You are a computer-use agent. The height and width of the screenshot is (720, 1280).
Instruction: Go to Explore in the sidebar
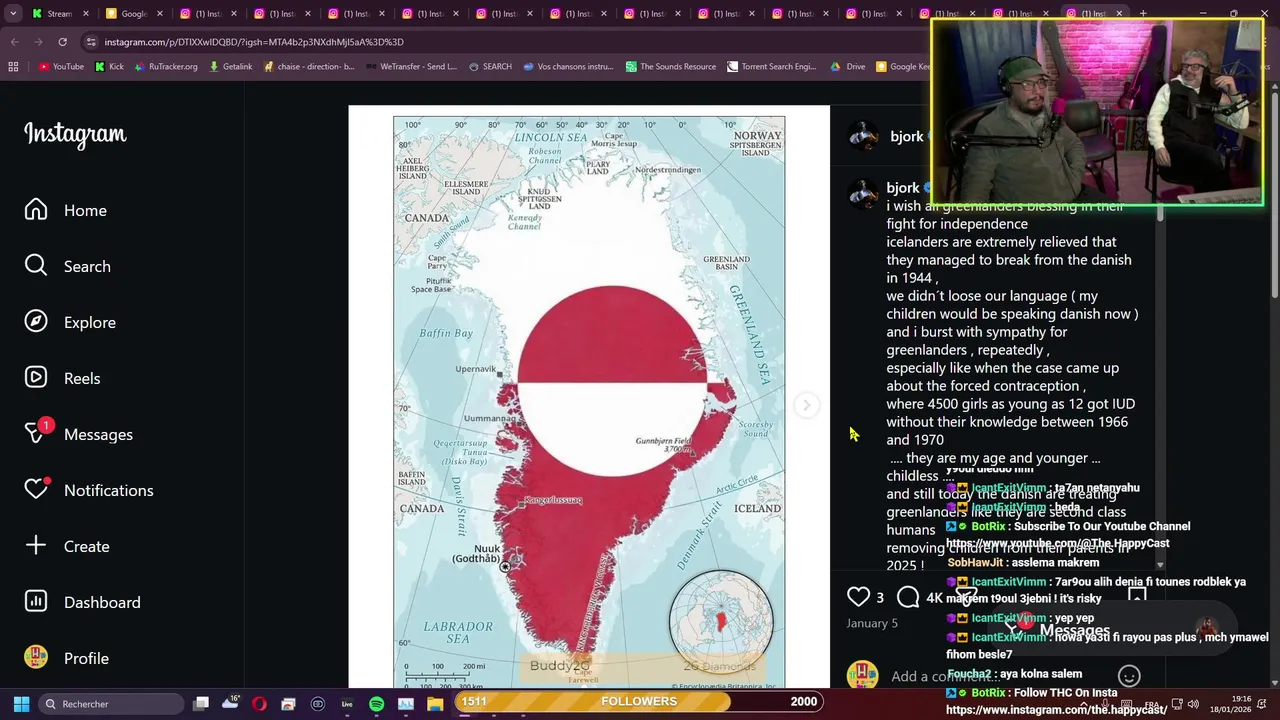[70, 322]
